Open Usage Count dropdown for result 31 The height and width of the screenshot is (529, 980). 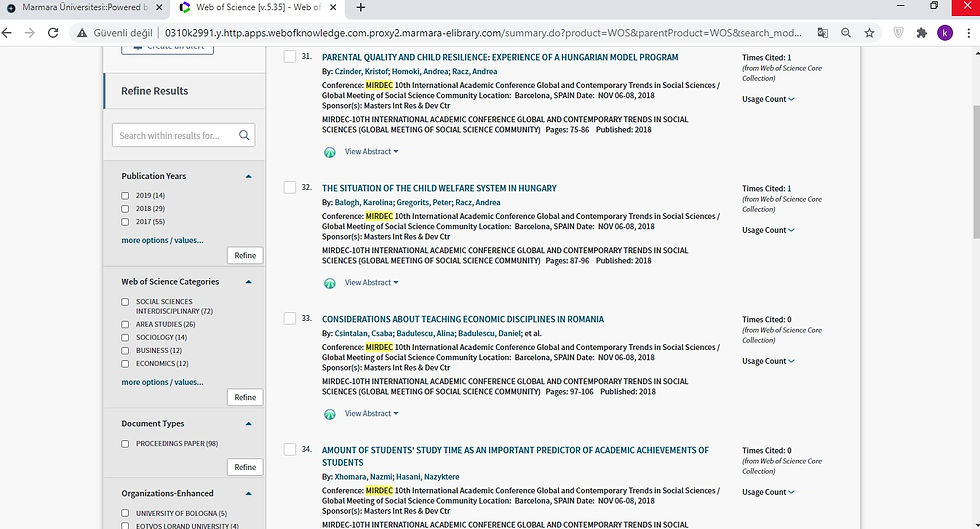(768, 99)
